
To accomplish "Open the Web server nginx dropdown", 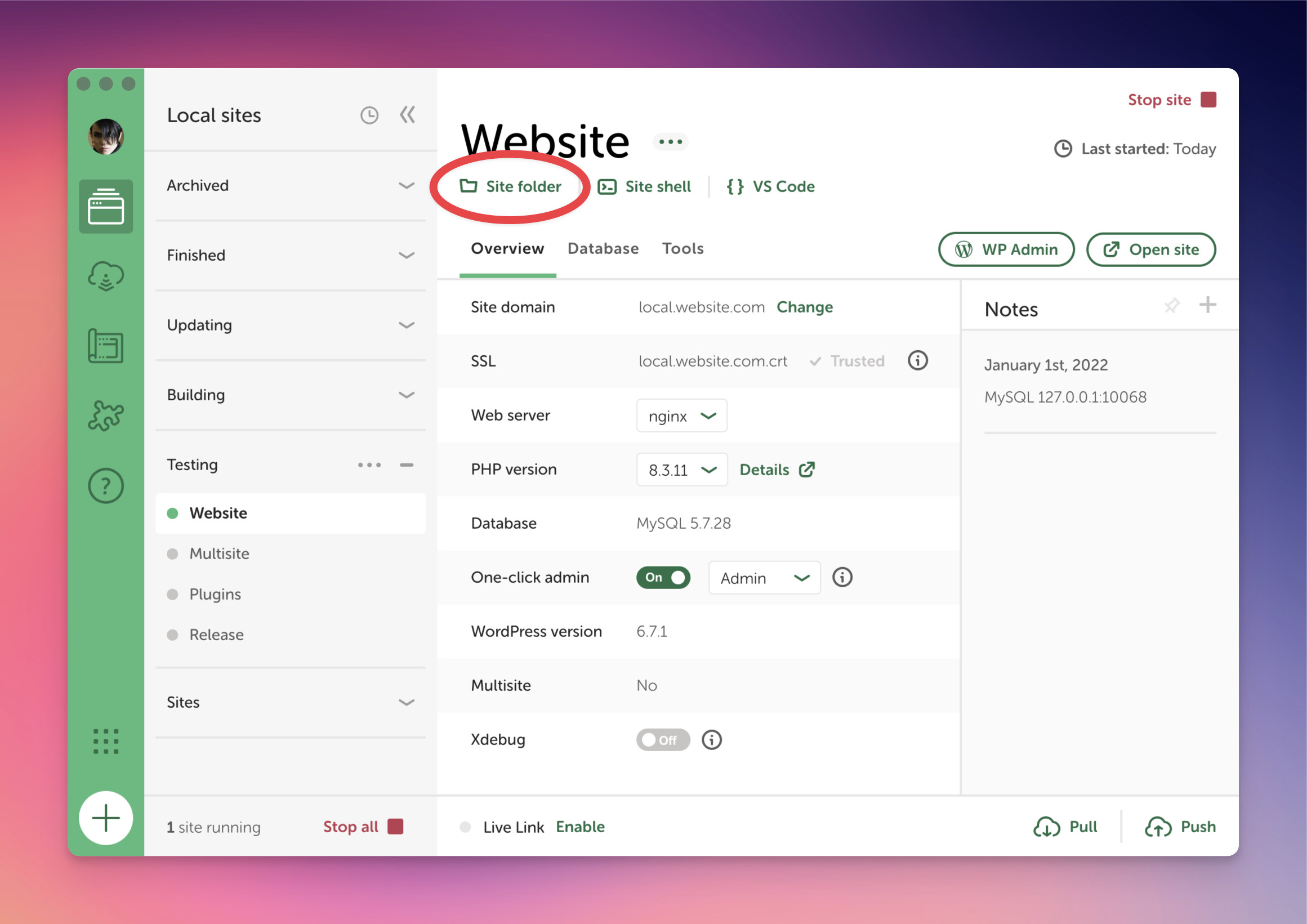I will pyautogui.click(x=681, y=416).
